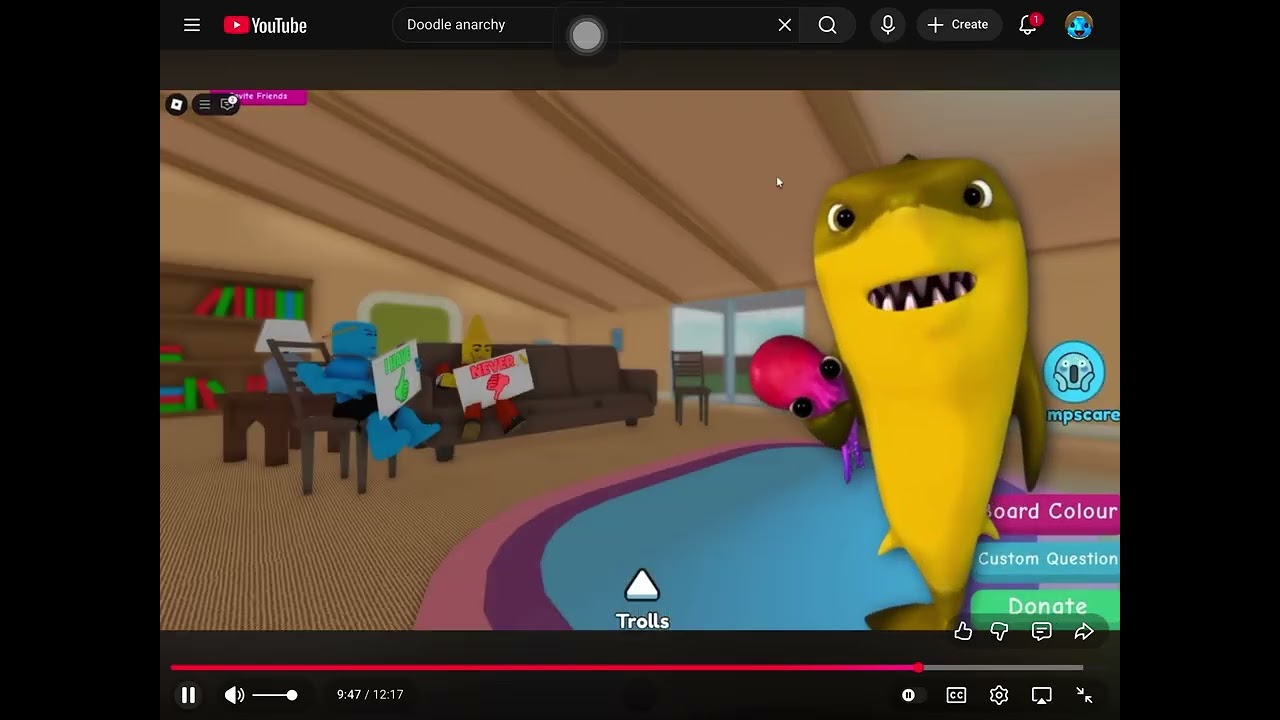Screen dimensions: 1280x720
Task: Open the YouTube guide hamburger menu
Action: click(x=192, y=25)
